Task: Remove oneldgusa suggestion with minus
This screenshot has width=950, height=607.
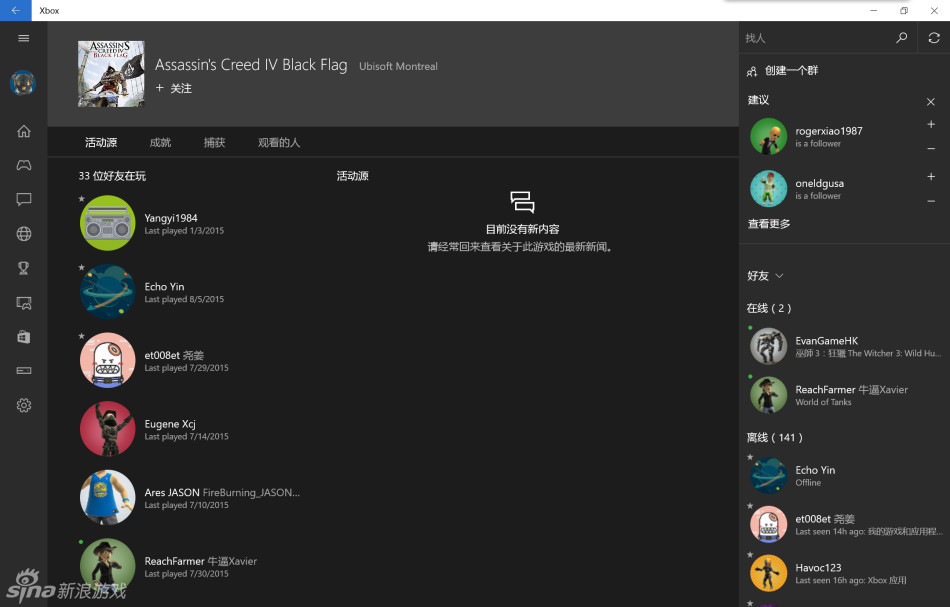Action: coord(931,201)
